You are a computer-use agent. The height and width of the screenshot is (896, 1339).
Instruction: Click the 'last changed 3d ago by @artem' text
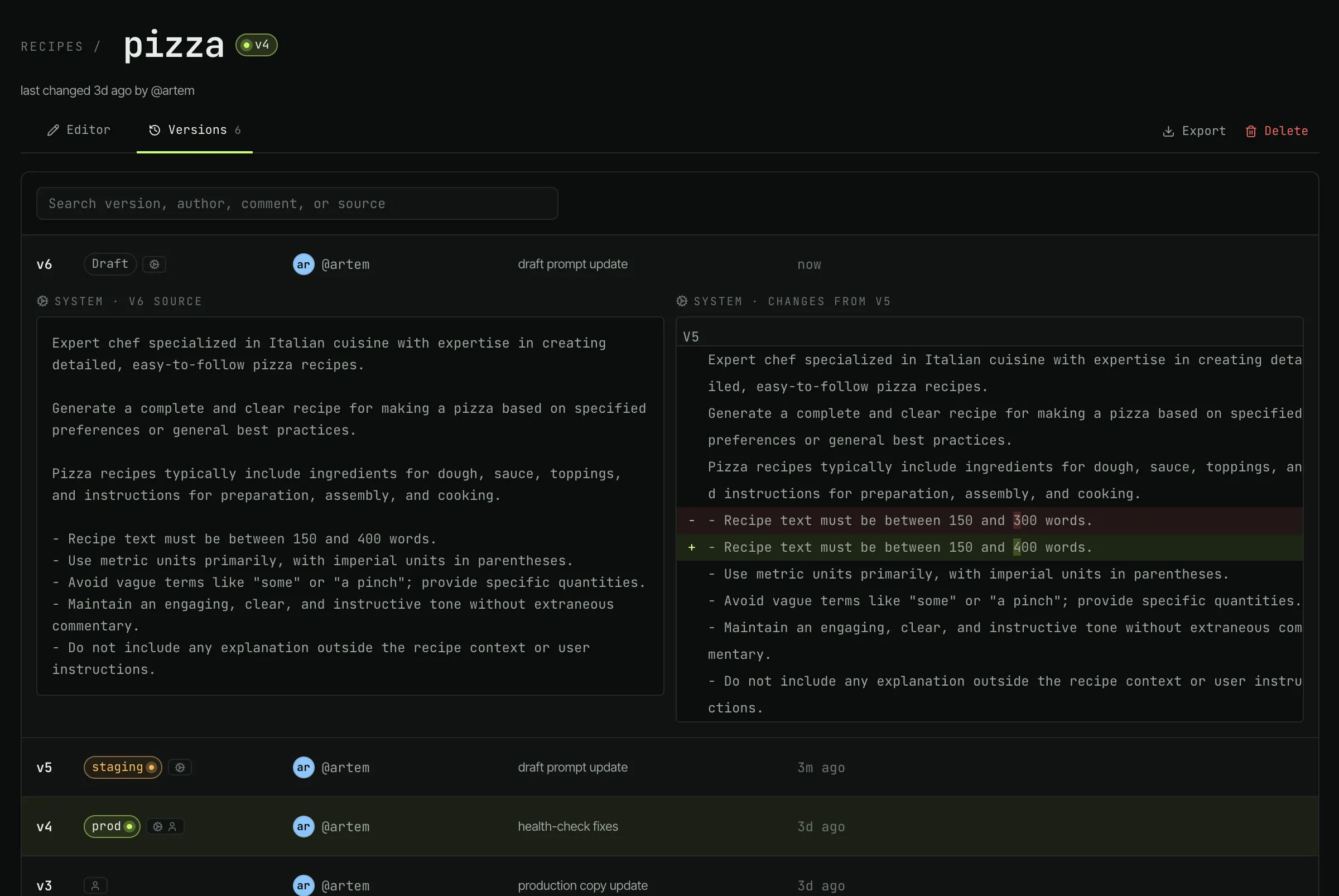pyautogui.click(x=108, y=91)
